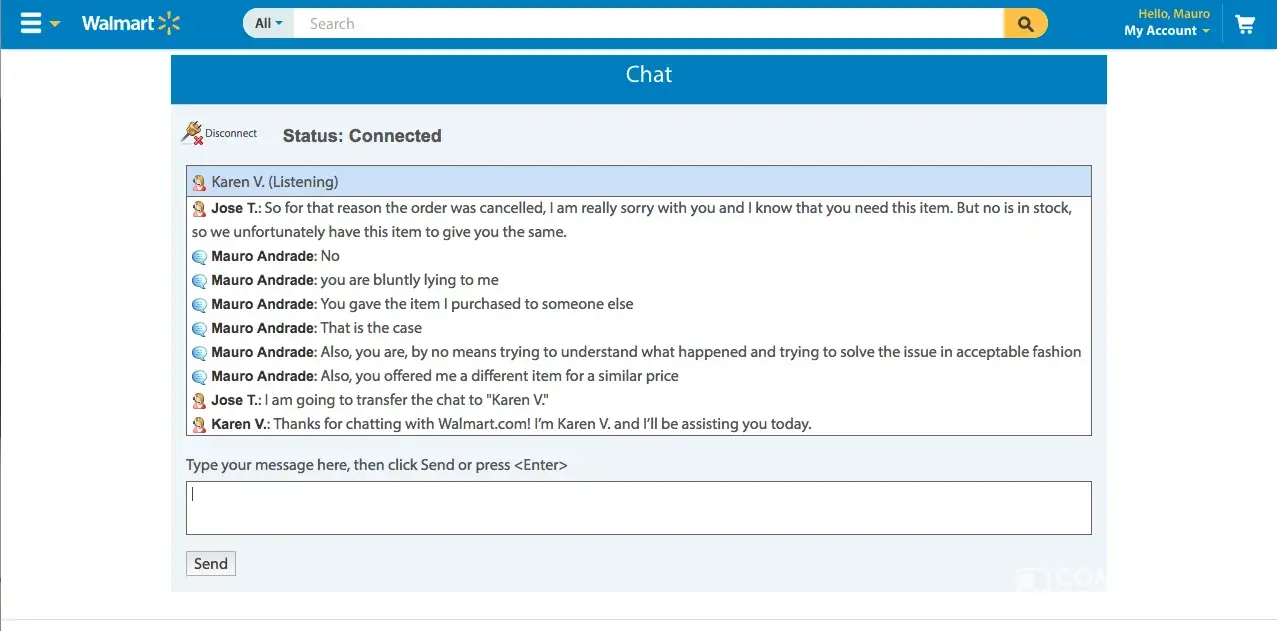
Task: Click the Disconnect chat icon
Action: [x=192, y=133]
